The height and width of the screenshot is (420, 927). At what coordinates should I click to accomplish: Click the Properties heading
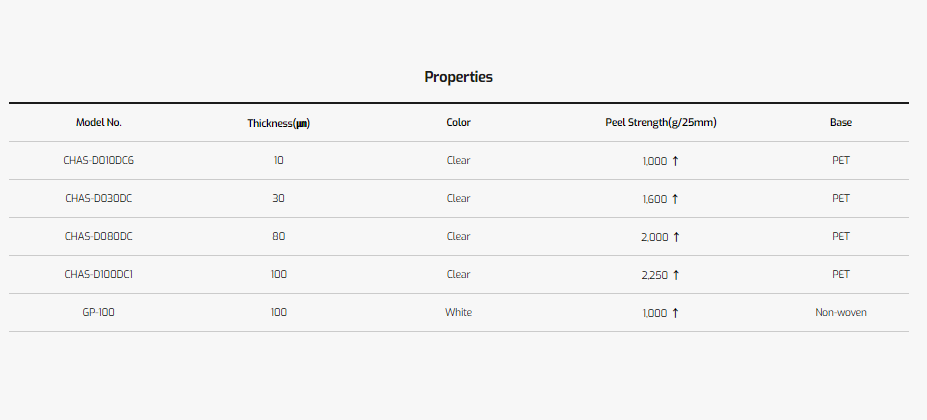458,77
